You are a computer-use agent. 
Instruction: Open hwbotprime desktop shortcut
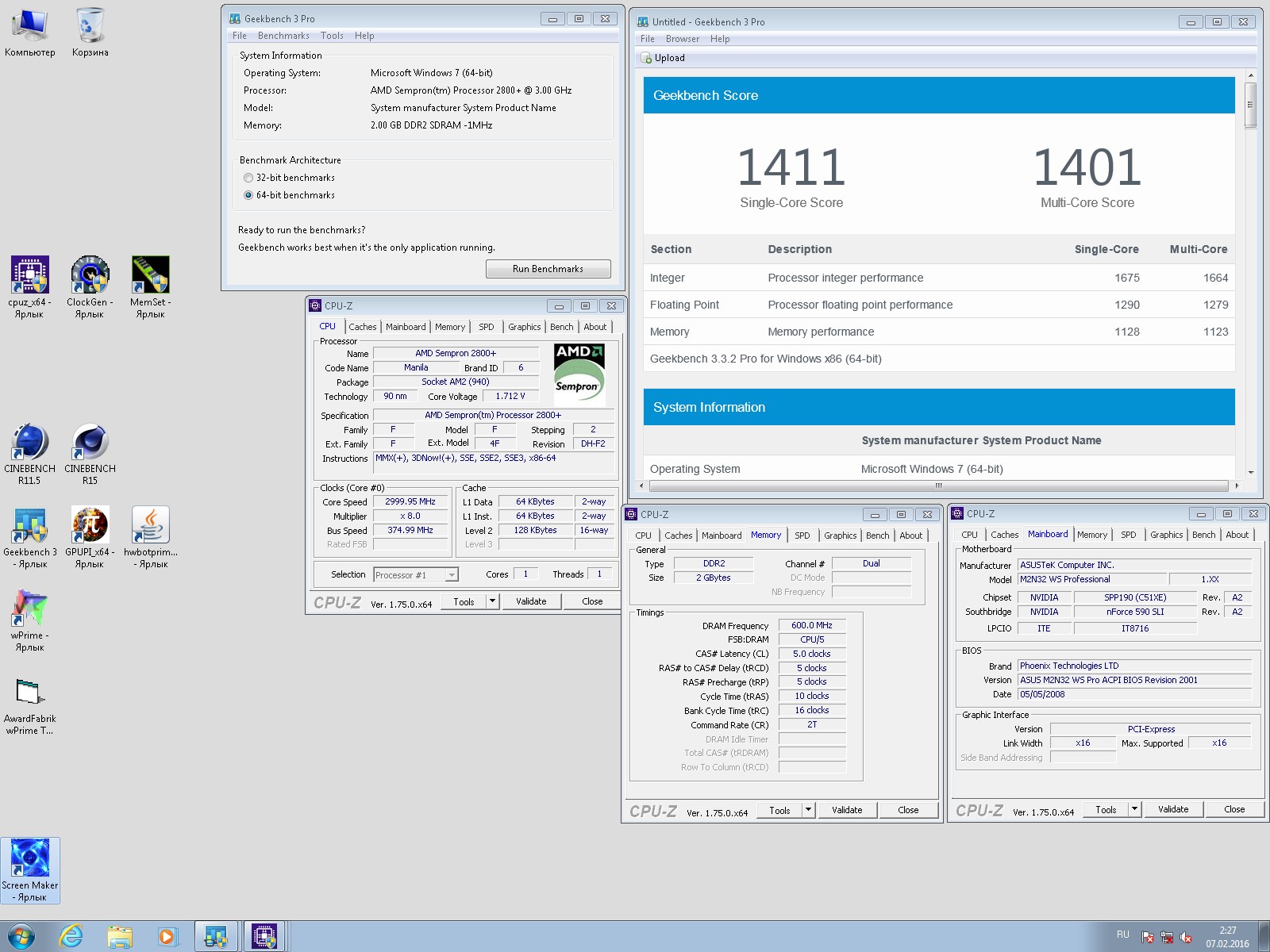tap(150, 537)
